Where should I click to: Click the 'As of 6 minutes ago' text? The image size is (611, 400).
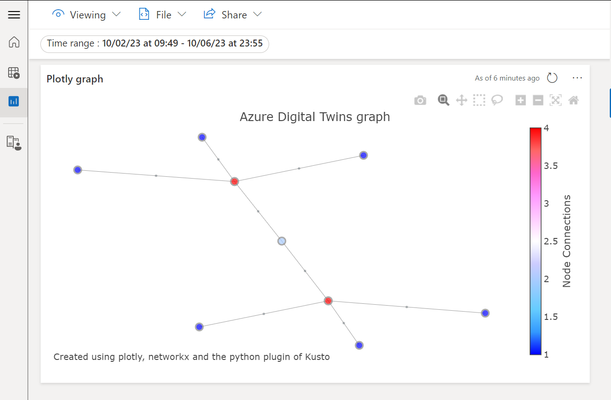click(507, 78)
